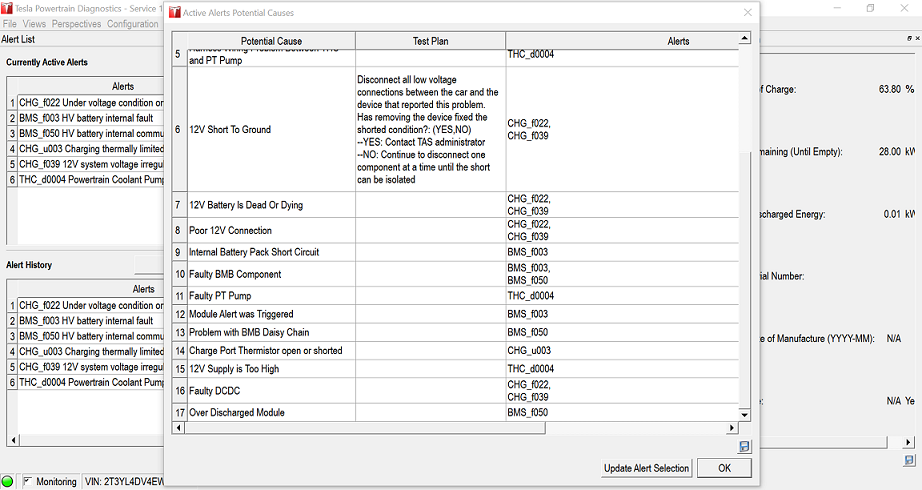Click the save icon in the right panel

(x=909, y=461)
